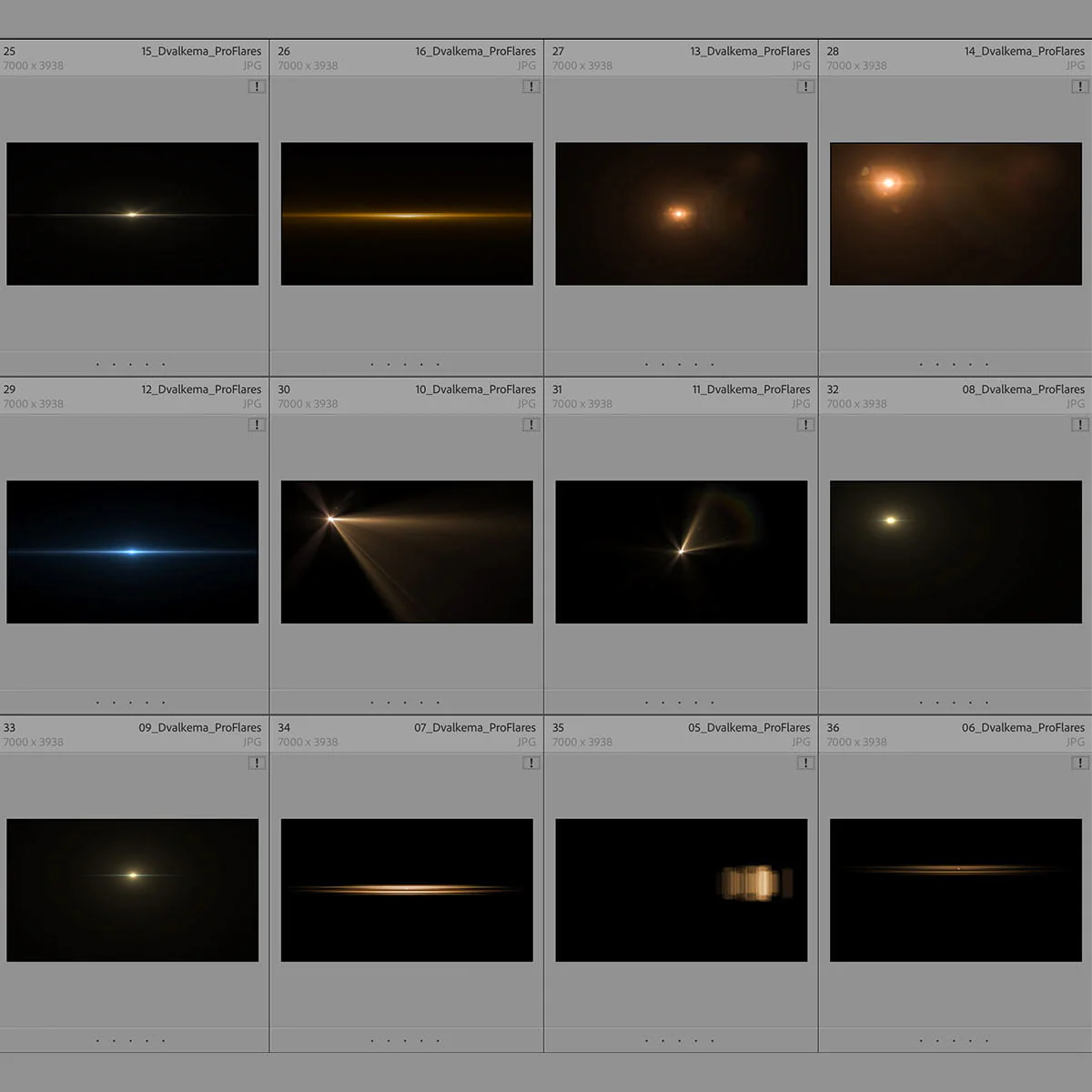Select the 09_Dvalkema_ProFlares thumbnail

133,890
